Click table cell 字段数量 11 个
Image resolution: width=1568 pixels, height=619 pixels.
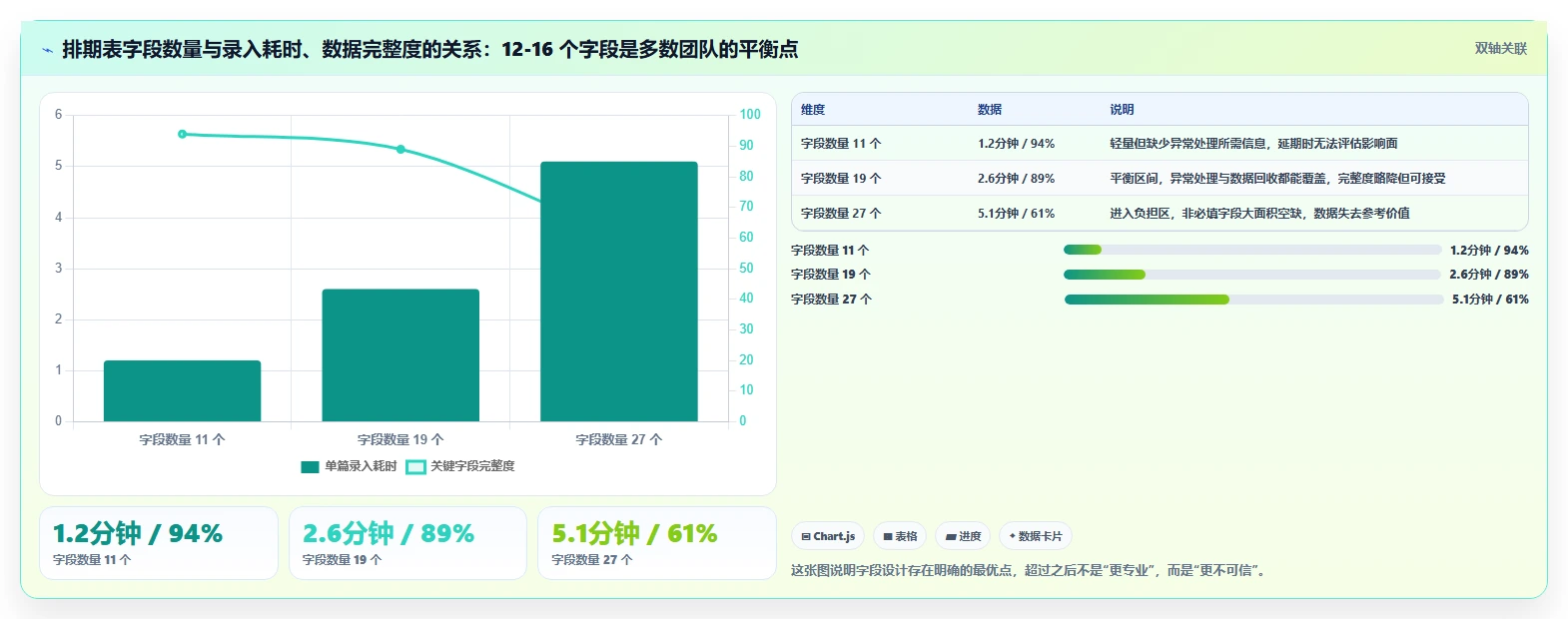click(x=841, y=144)
